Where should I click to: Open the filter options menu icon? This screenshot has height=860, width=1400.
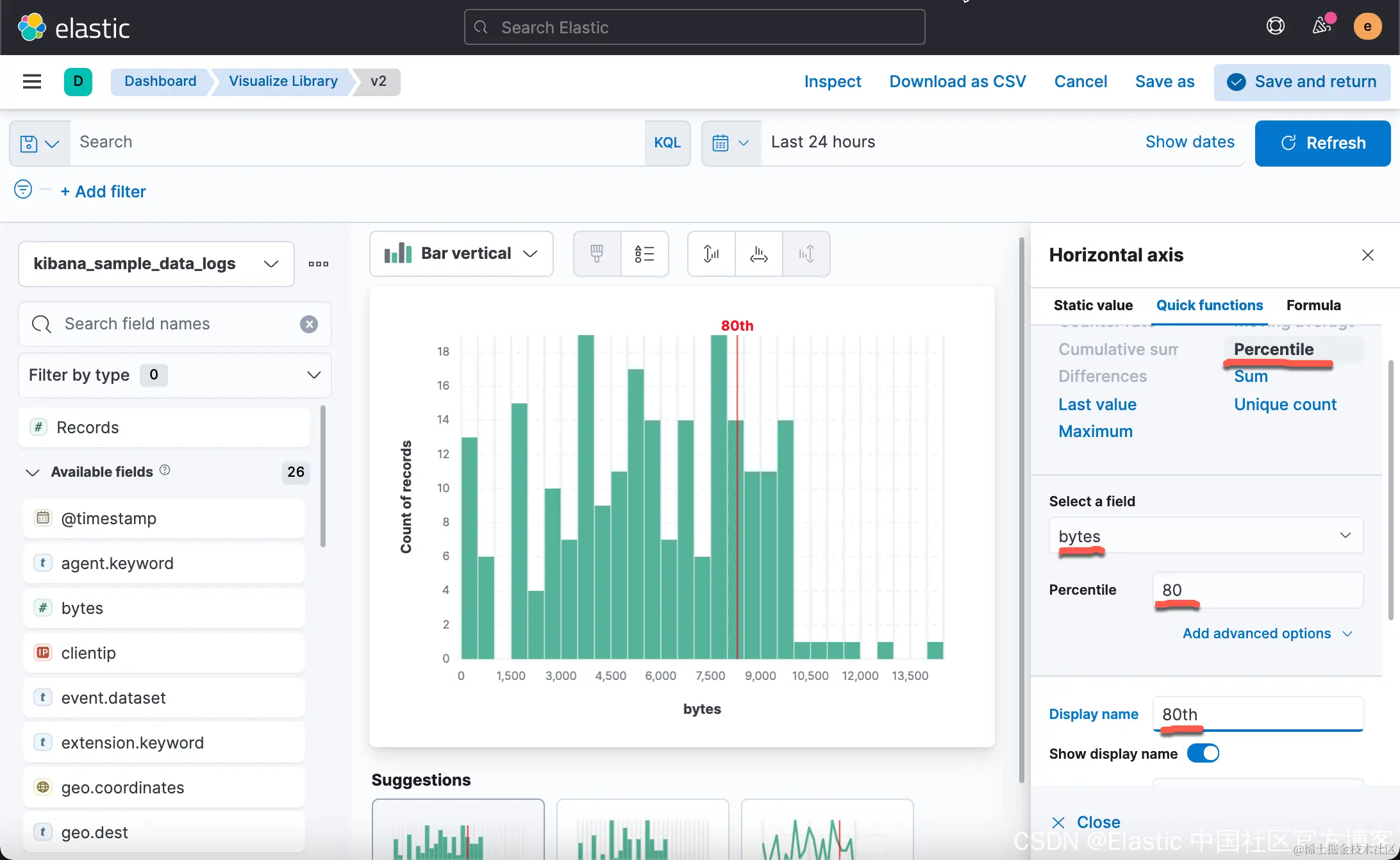pyautogui.click(x=23, y=190)
